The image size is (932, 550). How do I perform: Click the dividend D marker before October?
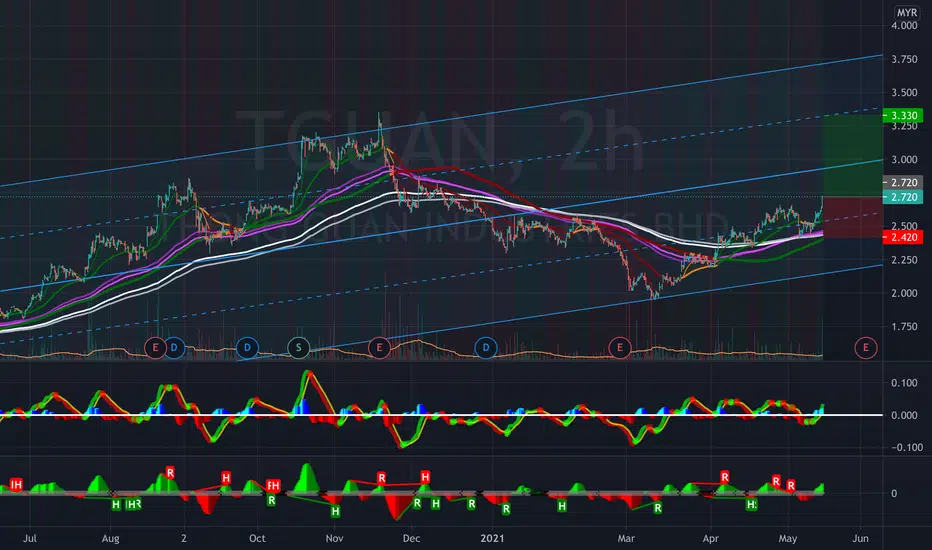click(247, 347)
